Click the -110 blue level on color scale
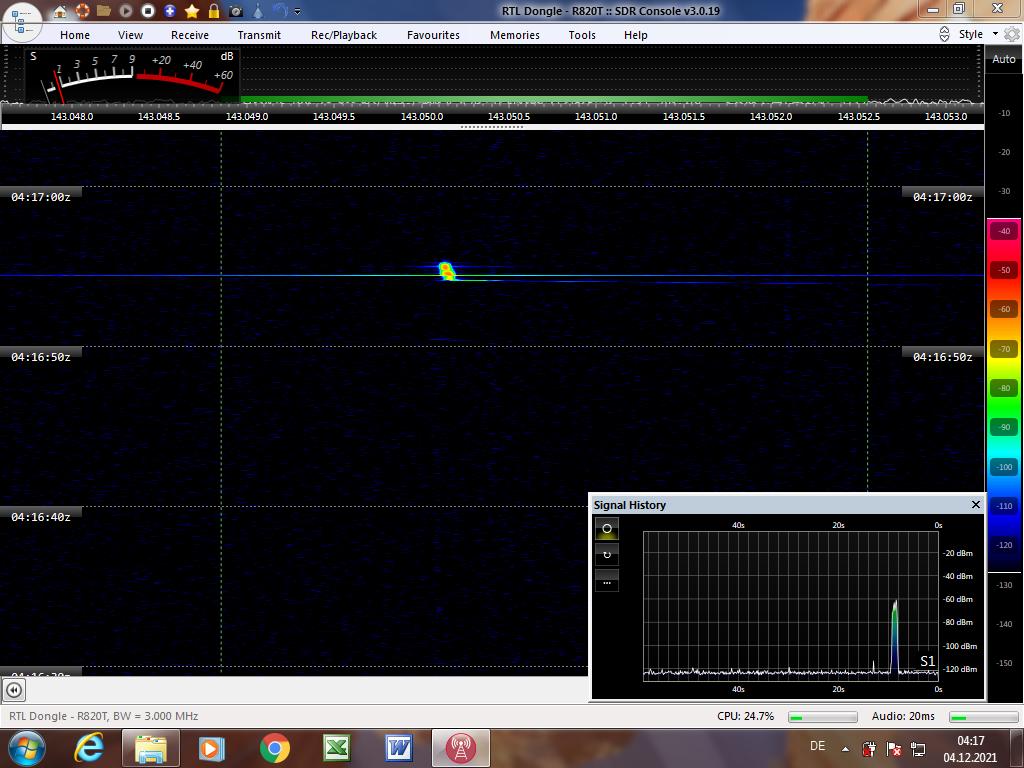Image resolution: width=1024 pixels, height=768 pixels. point(1004,506)
